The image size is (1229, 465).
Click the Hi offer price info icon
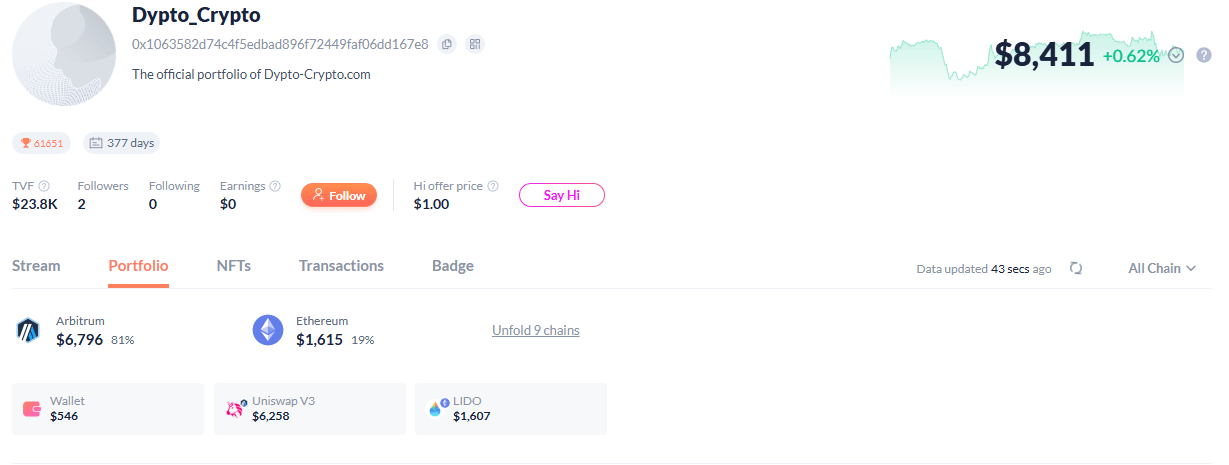point(494,186)
